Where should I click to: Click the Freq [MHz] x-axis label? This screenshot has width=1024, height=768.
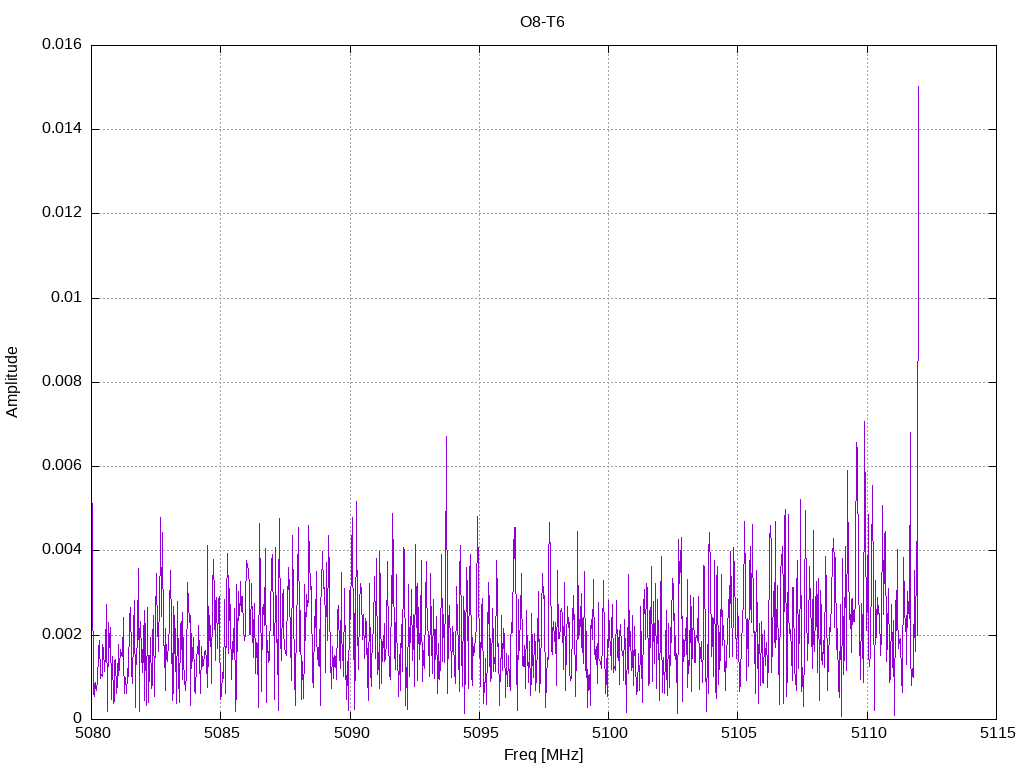[543, 755]
